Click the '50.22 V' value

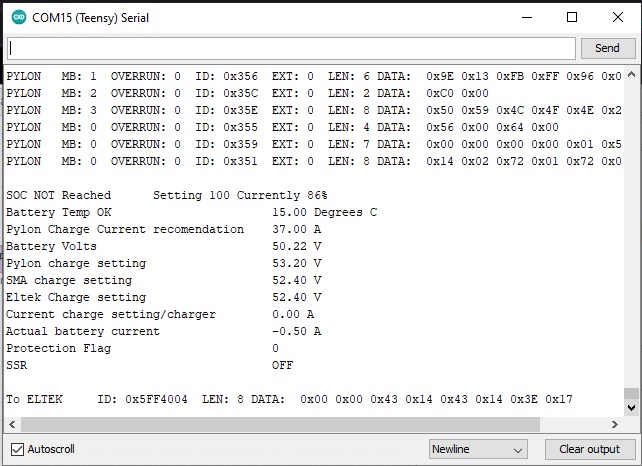[296, 246]
